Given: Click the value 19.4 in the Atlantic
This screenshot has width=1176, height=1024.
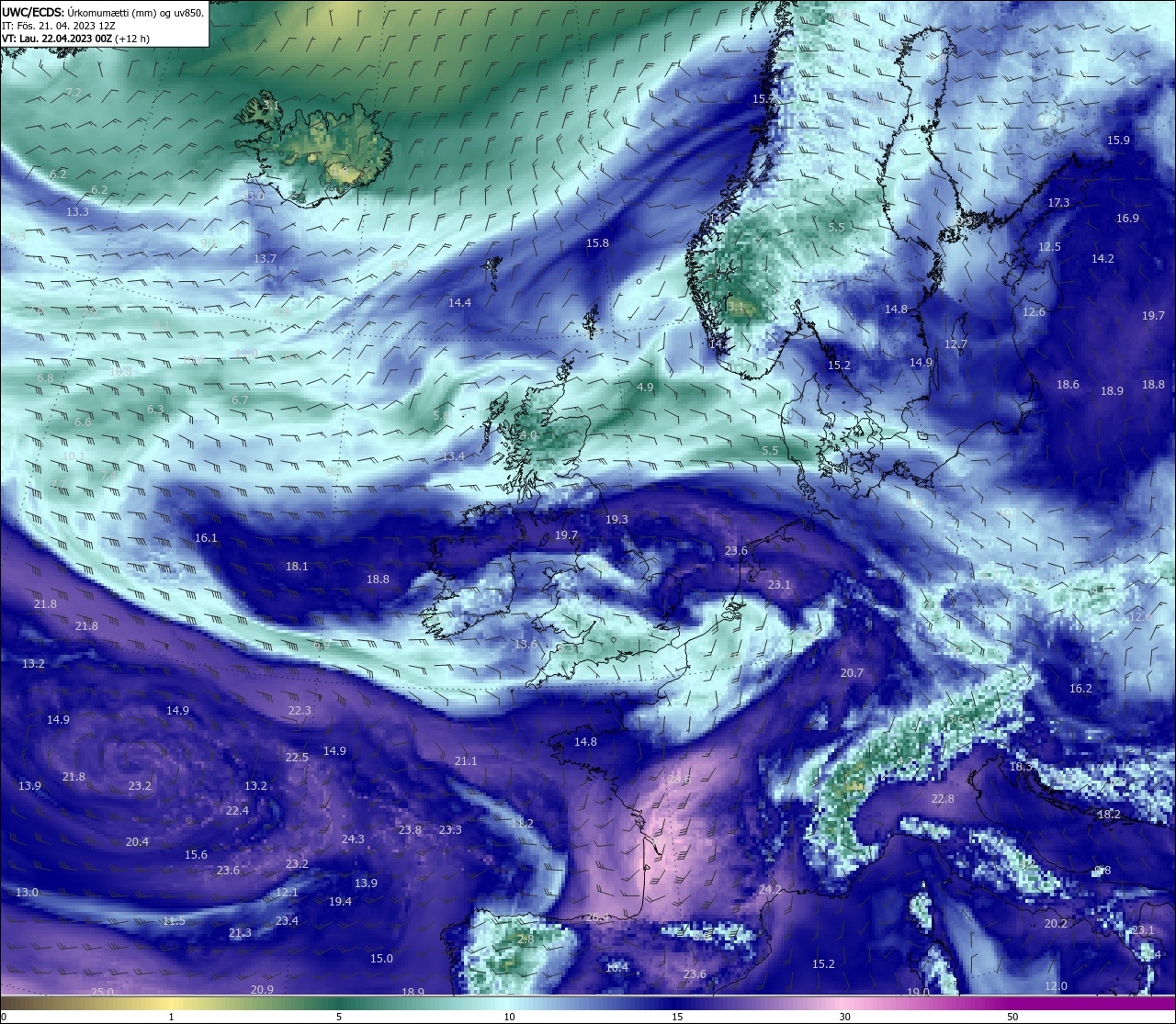Looking at the screenshot, I should click(340, 902).
